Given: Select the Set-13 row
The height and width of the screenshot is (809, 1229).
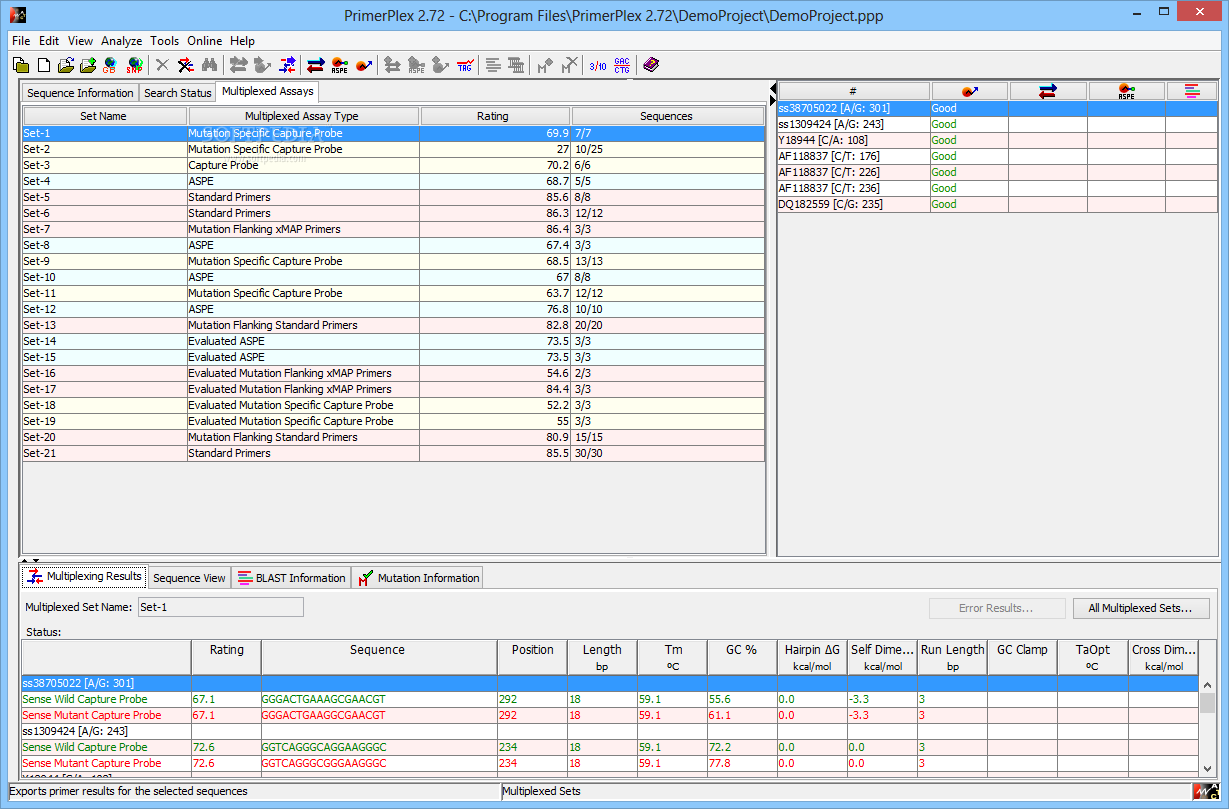Looking at the screenshot, I should 394,325.
